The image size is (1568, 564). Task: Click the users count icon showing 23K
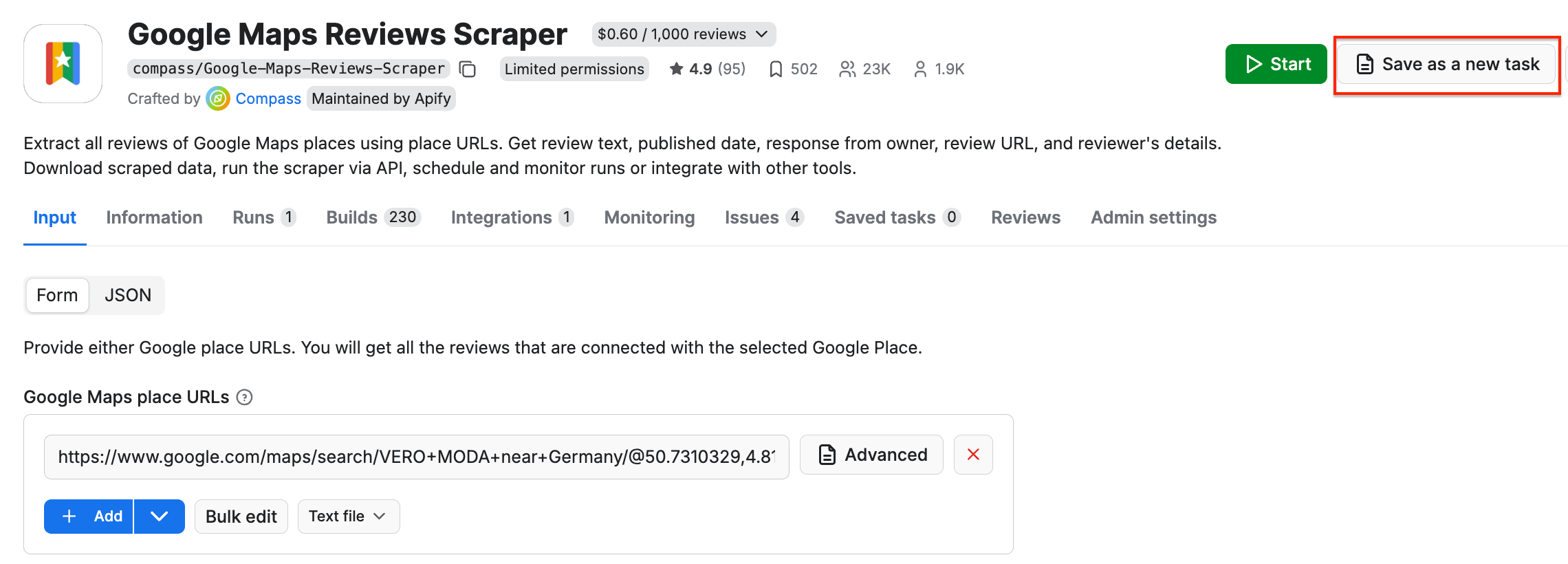tap(847, 68)
